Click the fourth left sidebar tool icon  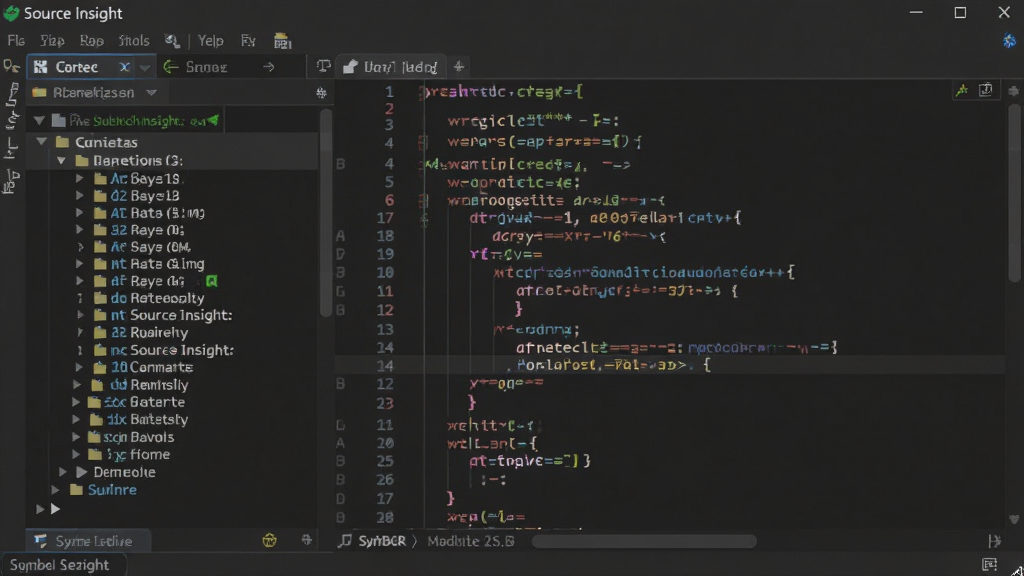point(12,182)
